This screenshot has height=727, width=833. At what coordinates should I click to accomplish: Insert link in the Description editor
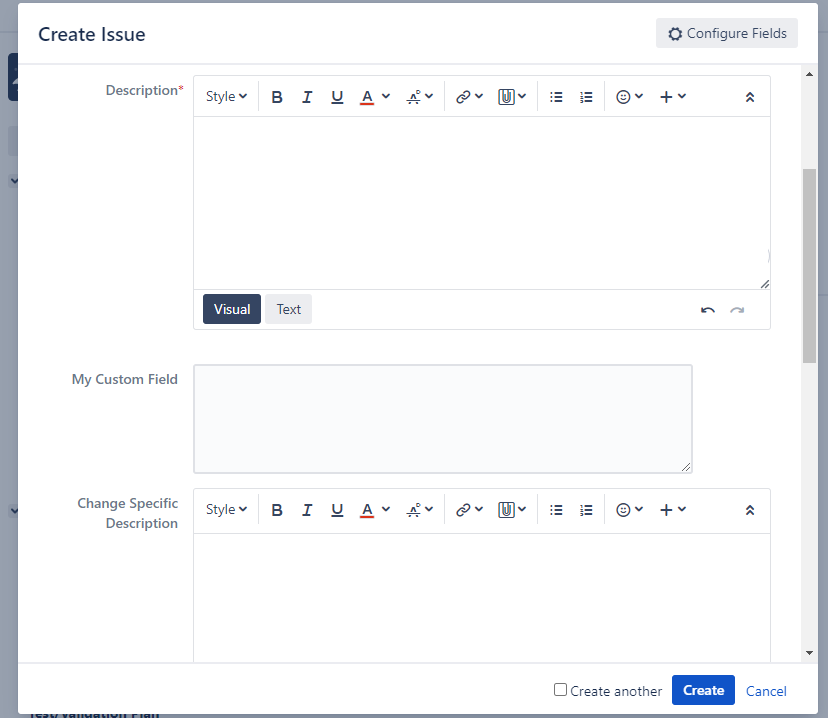pyautogui.click(x=469, y=97)
